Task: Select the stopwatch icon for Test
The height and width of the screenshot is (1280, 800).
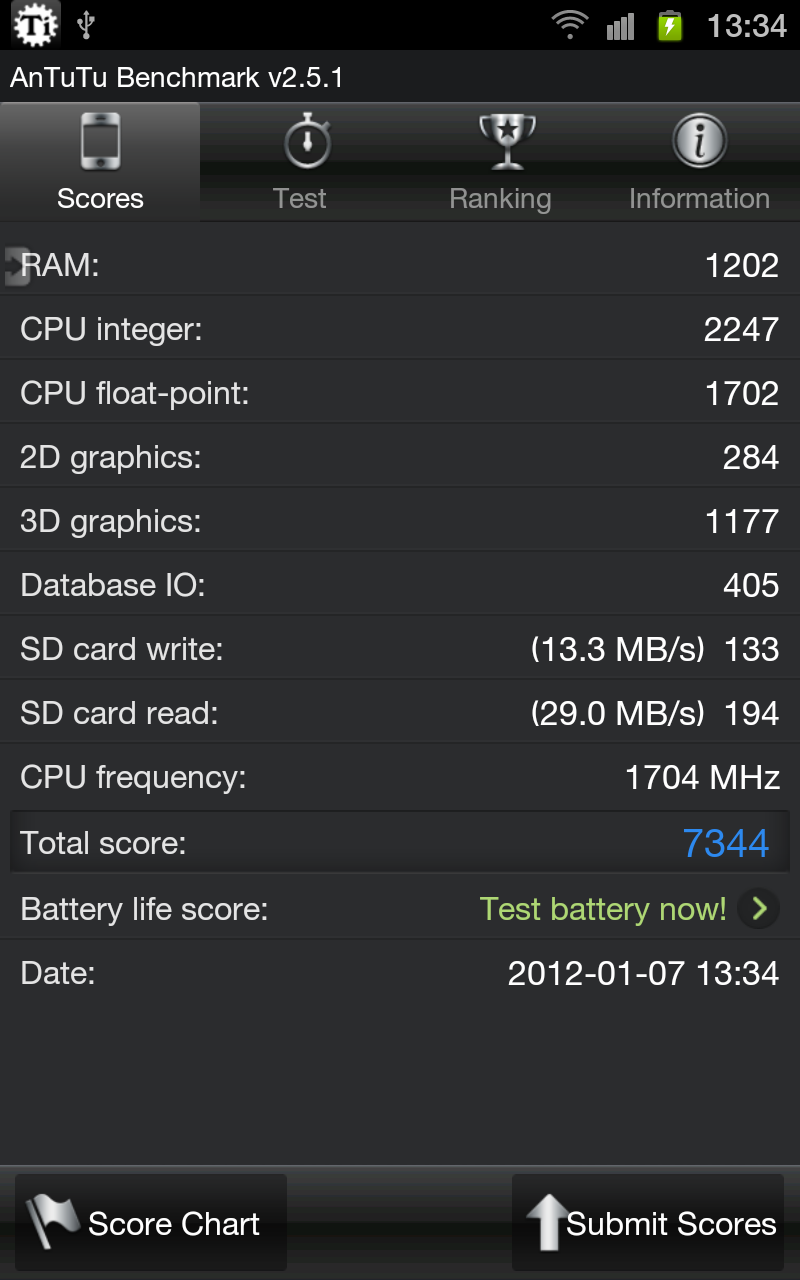Action: pyautogui.click(x=307, y=141)
